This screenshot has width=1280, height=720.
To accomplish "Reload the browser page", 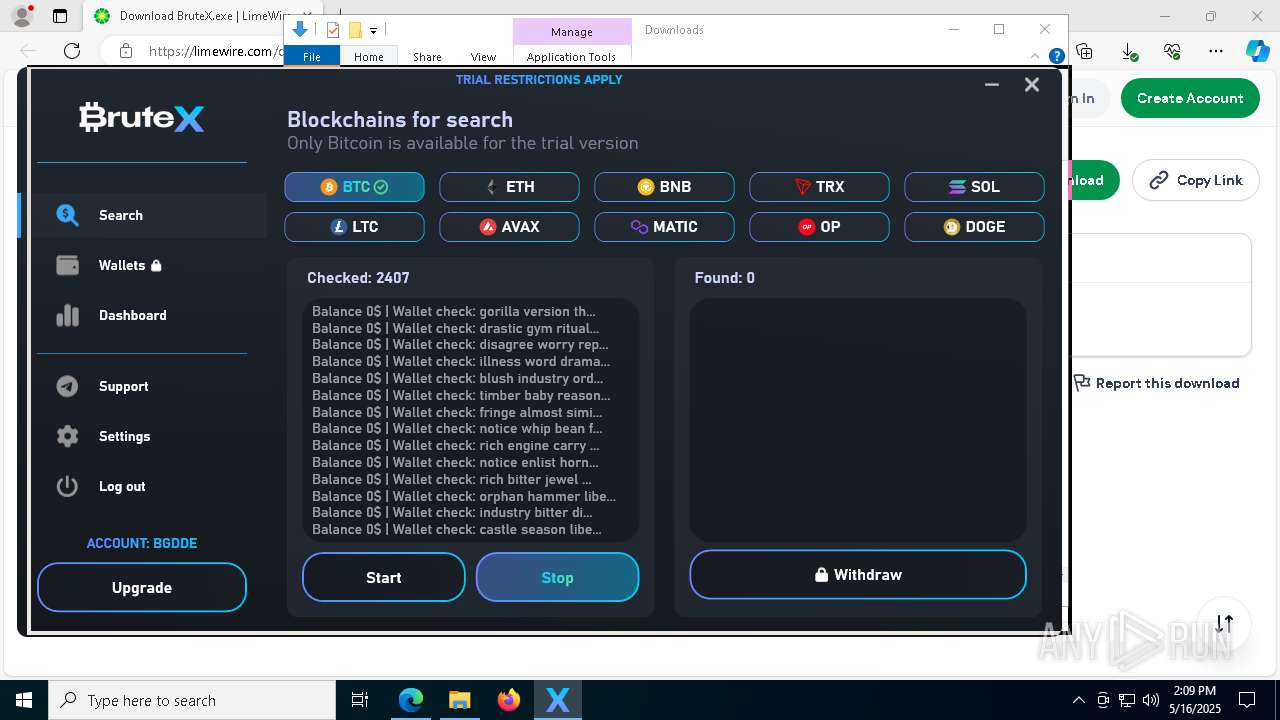I will (72, 51).
